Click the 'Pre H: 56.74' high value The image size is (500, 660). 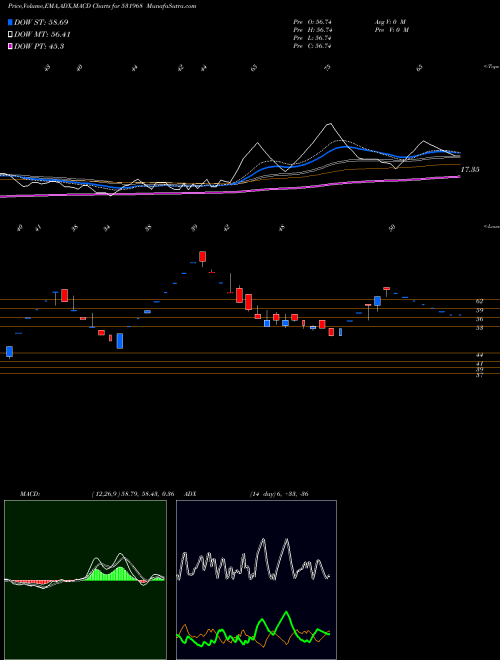(x=312, y=30)
